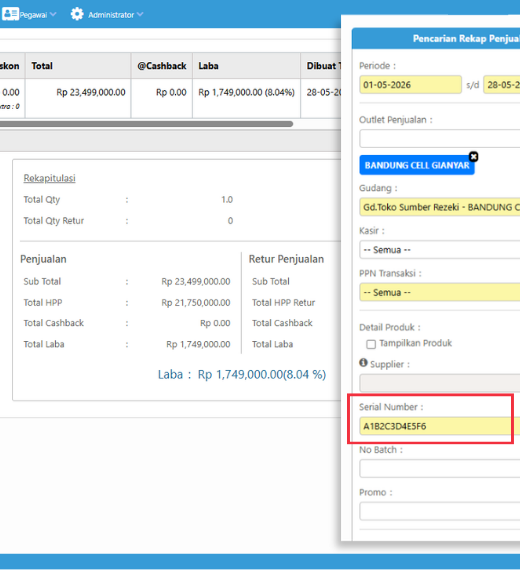Click the Serial Number field

click(440, 426)
